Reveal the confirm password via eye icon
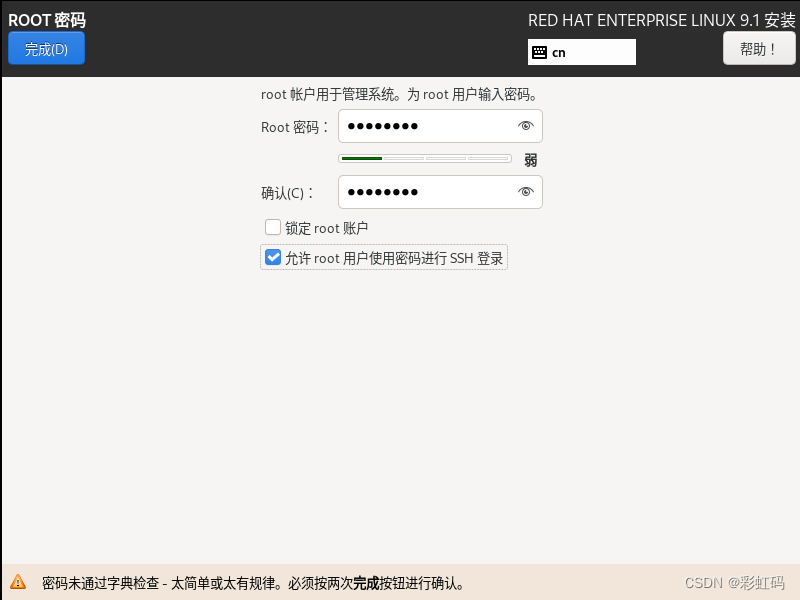Screen dimensions: 800x600 526,191
